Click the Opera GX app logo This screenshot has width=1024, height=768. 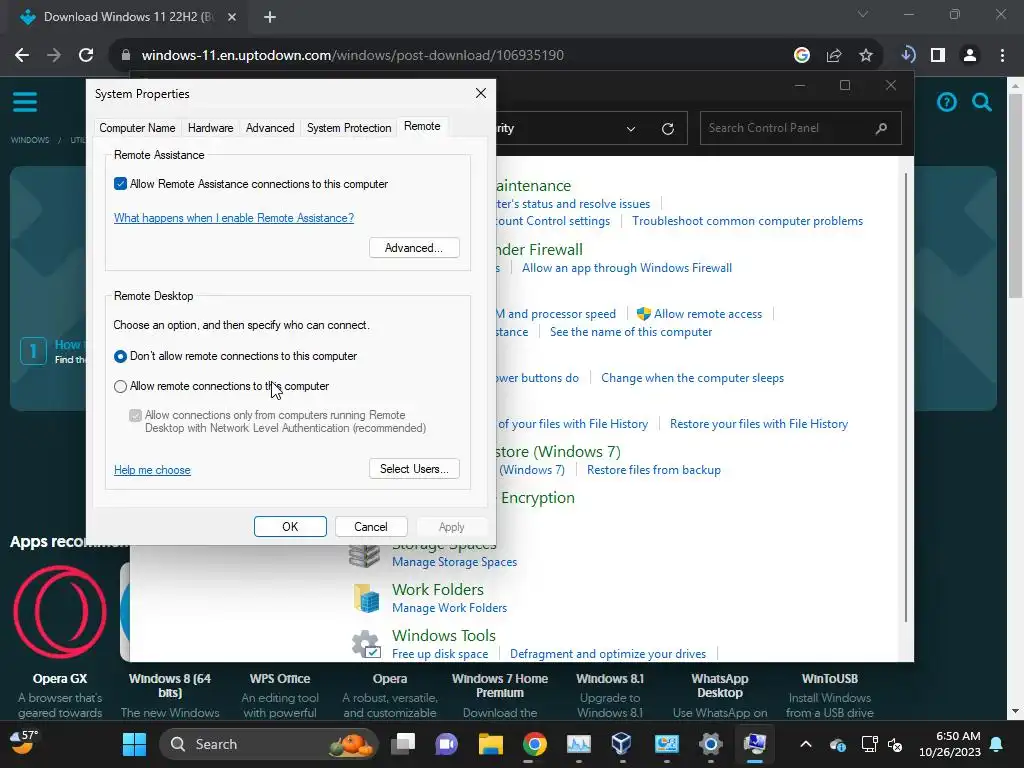click(60, 612)
